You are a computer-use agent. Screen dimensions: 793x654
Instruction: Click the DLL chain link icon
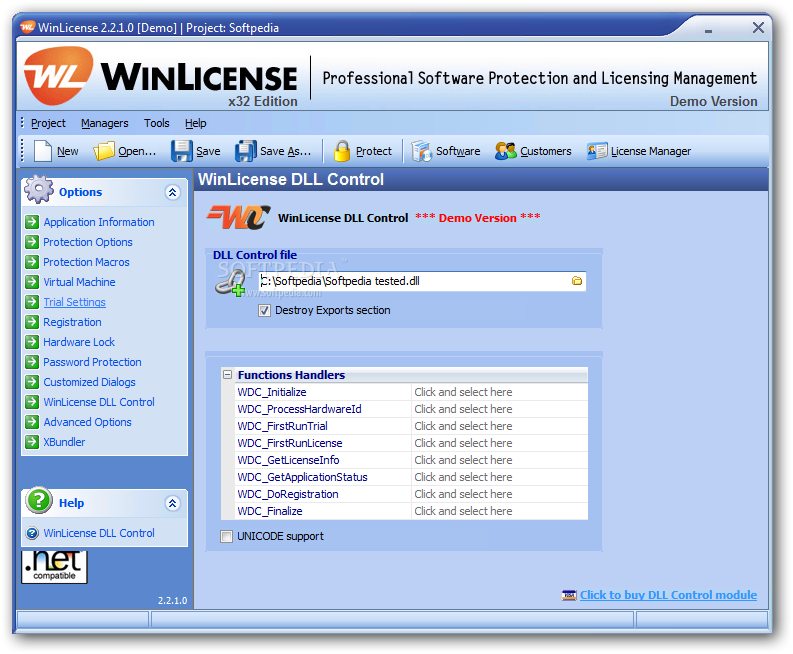[x=230, y=283]
